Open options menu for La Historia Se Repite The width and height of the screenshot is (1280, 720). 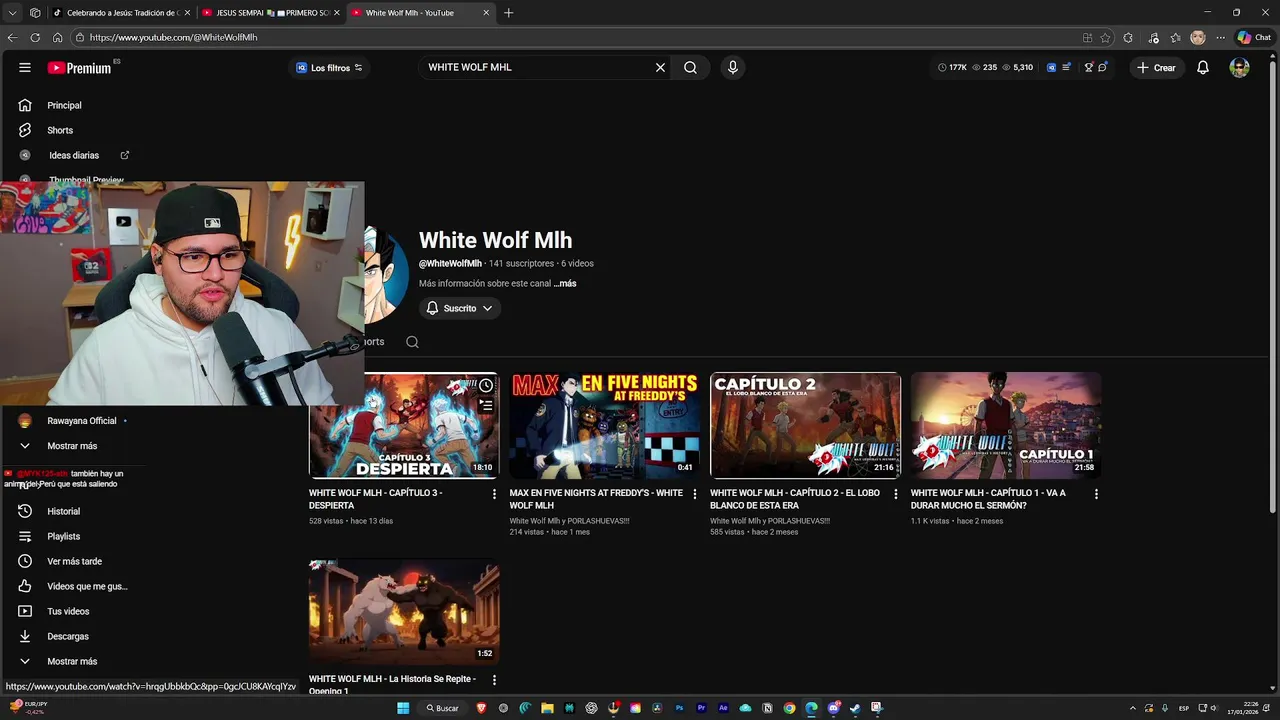[494, 680]
